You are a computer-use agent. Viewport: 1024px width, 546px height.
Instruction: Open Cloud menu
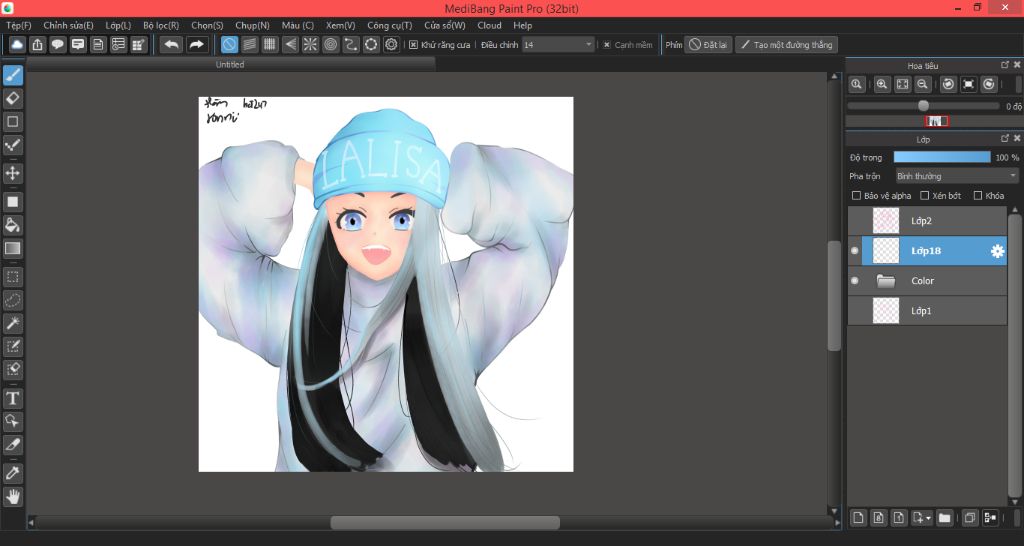coord(489,25)
